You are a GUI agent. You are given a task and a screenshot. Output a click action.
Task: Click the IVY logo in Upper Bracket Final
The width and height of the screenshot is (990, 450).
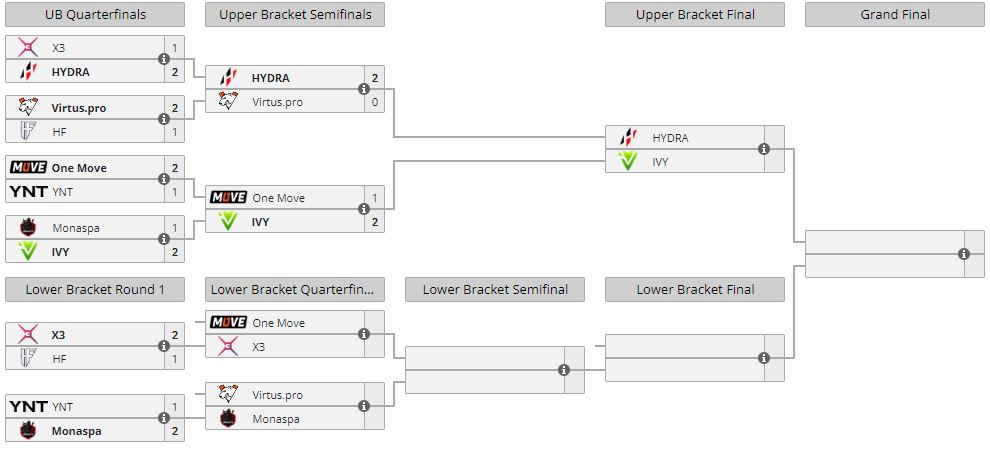coord(628,161)
